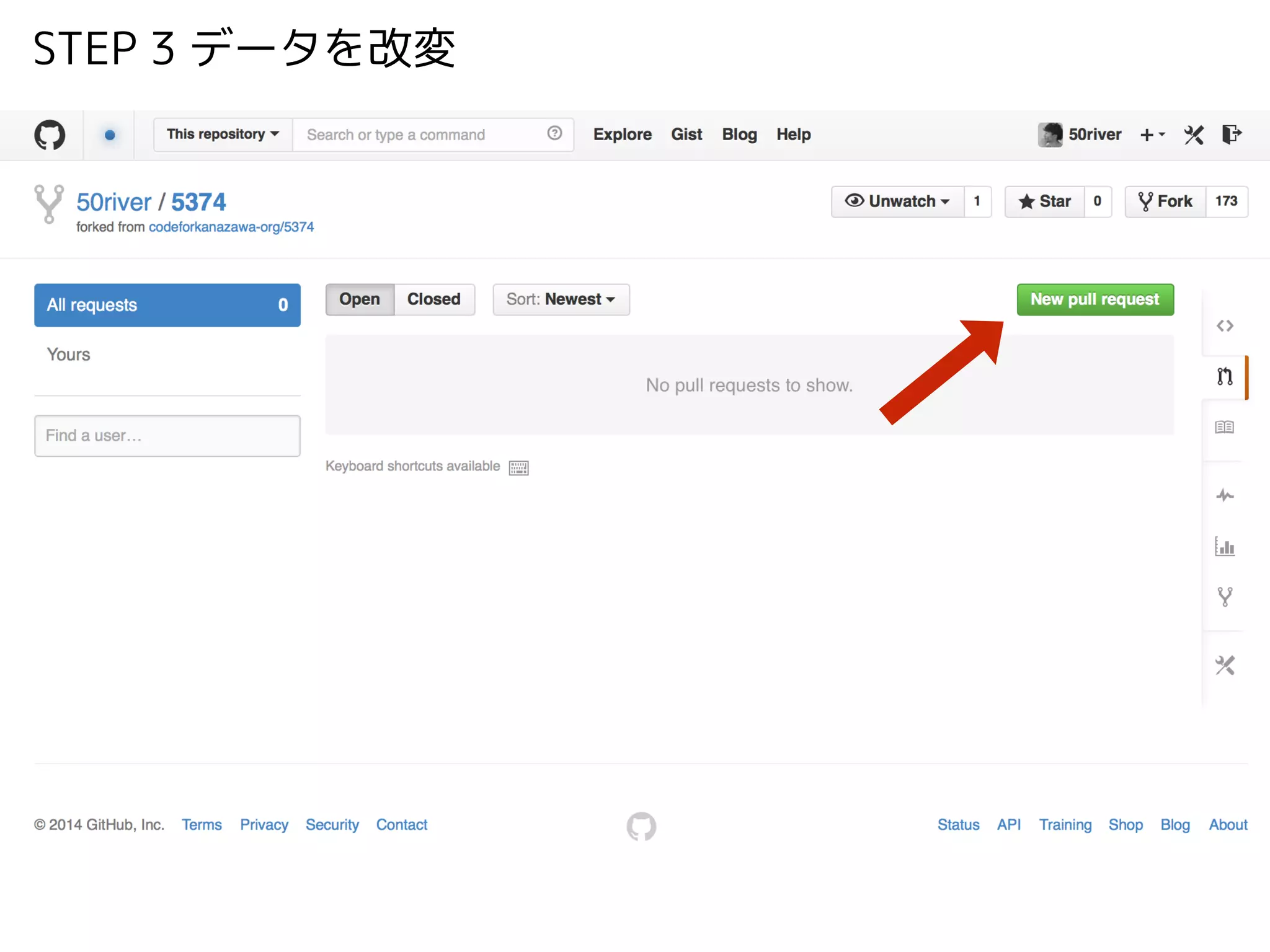
Task: Open the codeforkanazawa-org/5374 upstream link
Action: (x=231, y=227)
